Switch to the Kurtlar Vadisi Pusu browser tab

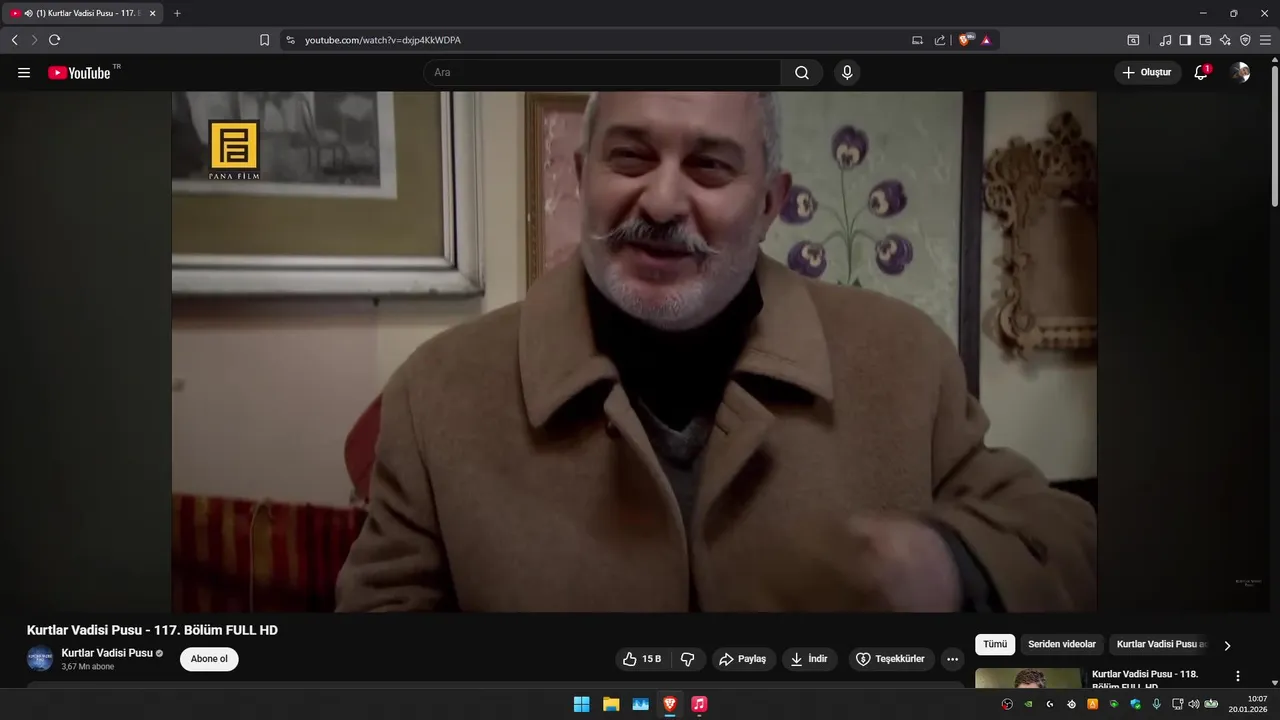coord(82,13)
